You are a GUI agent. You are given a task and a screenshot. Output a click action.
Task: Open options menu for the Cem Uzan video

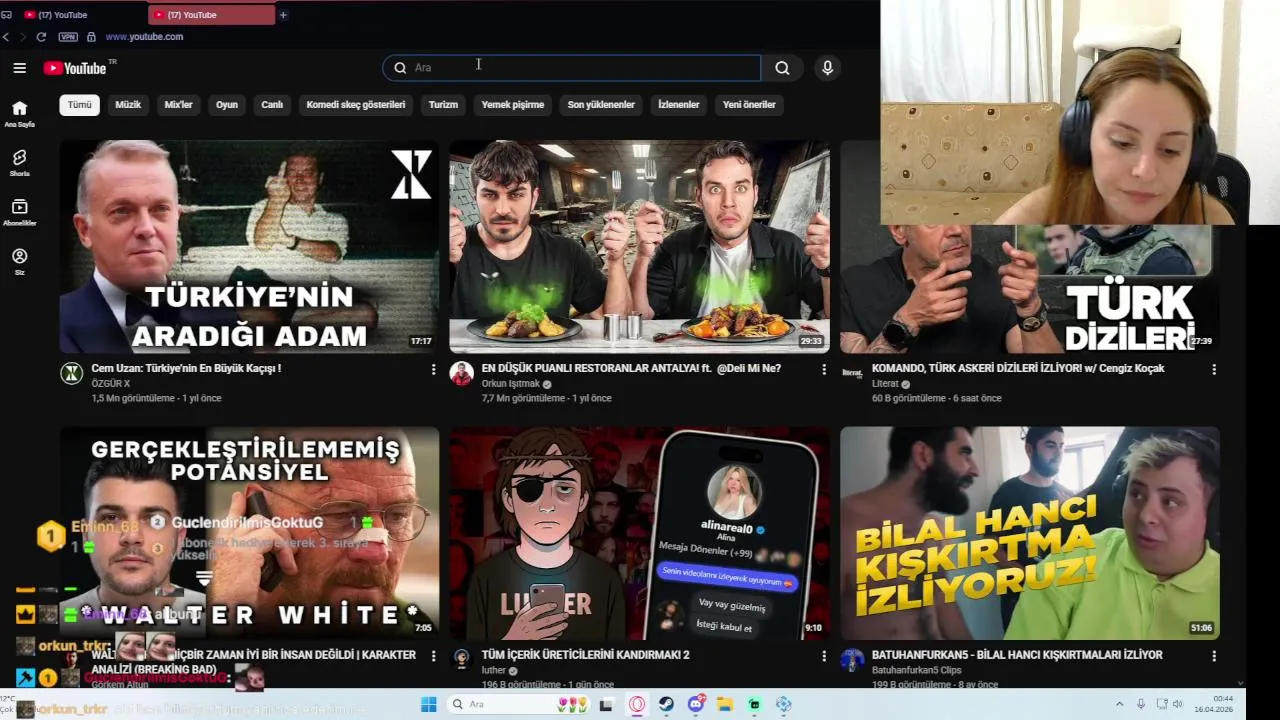[433, 369]
